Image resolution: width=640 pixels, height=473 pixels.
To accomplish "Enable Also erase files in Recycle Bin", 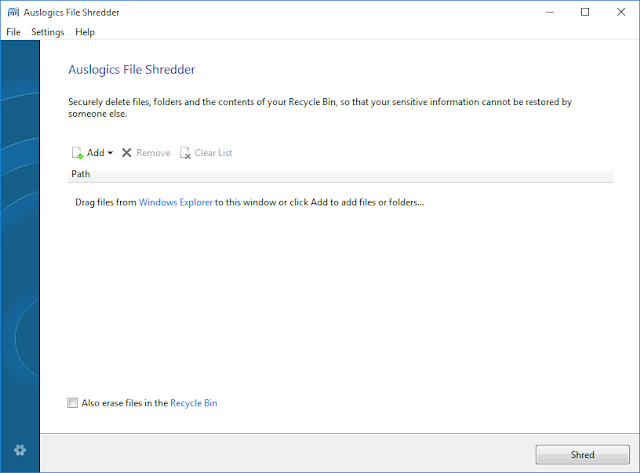I will [x=72, y=403].
